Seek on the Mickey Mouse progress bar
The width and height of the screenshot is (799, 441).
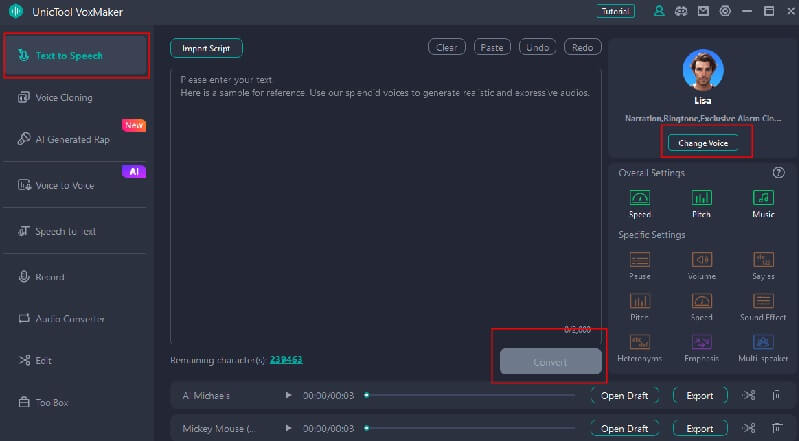coord(470,429)
